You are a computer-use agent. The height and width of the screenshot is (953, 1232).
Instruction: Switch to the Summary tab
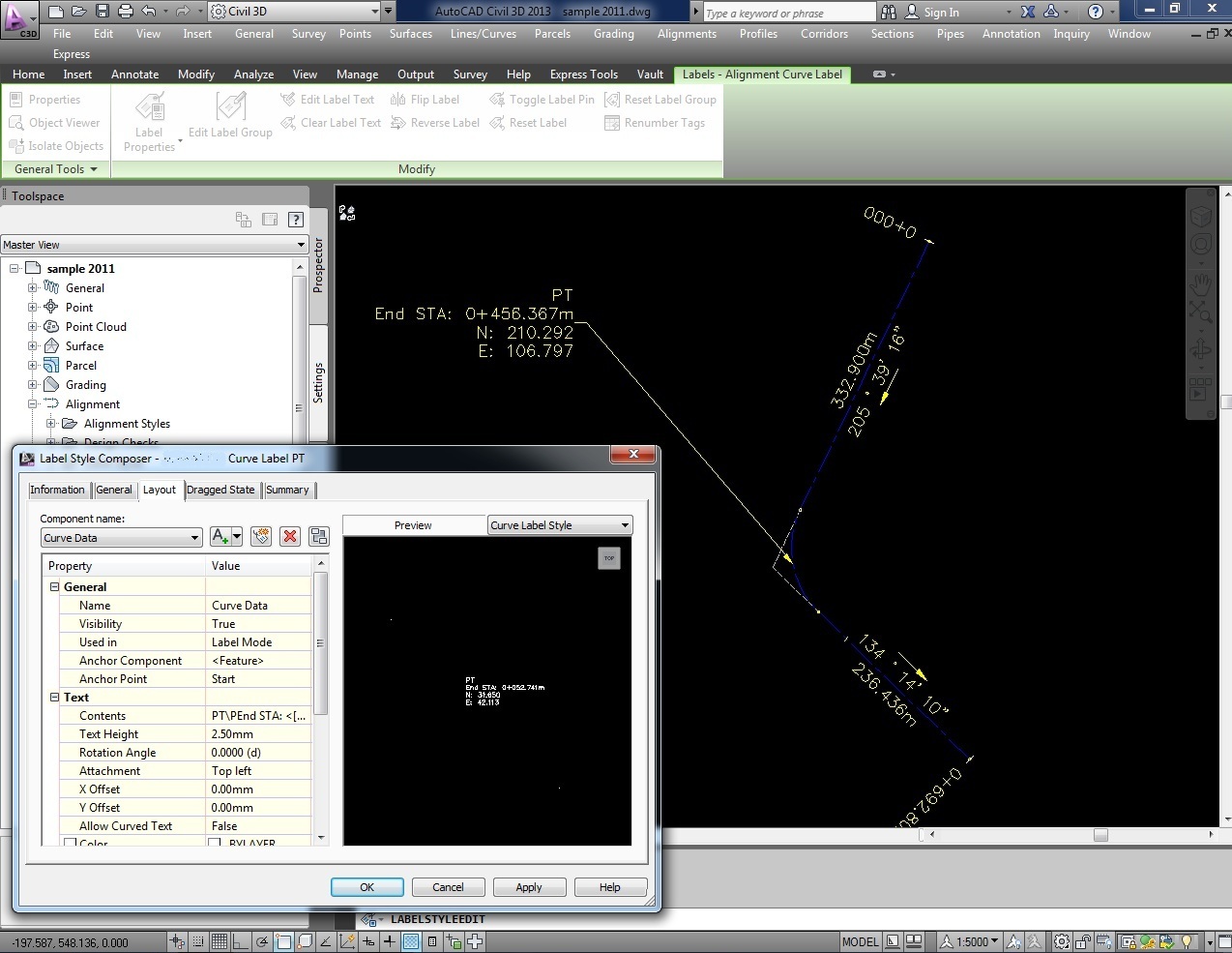tap(287, 490)
